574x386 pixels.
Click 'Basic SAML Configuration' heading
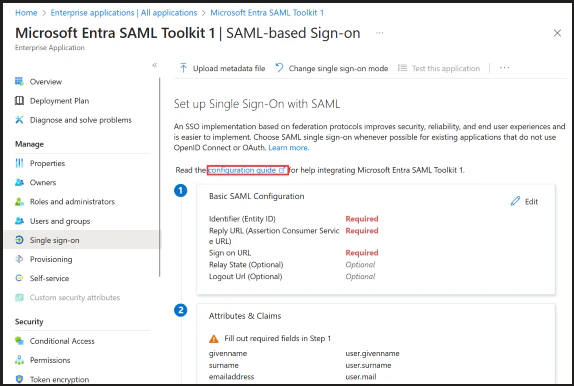click(256, 196)
